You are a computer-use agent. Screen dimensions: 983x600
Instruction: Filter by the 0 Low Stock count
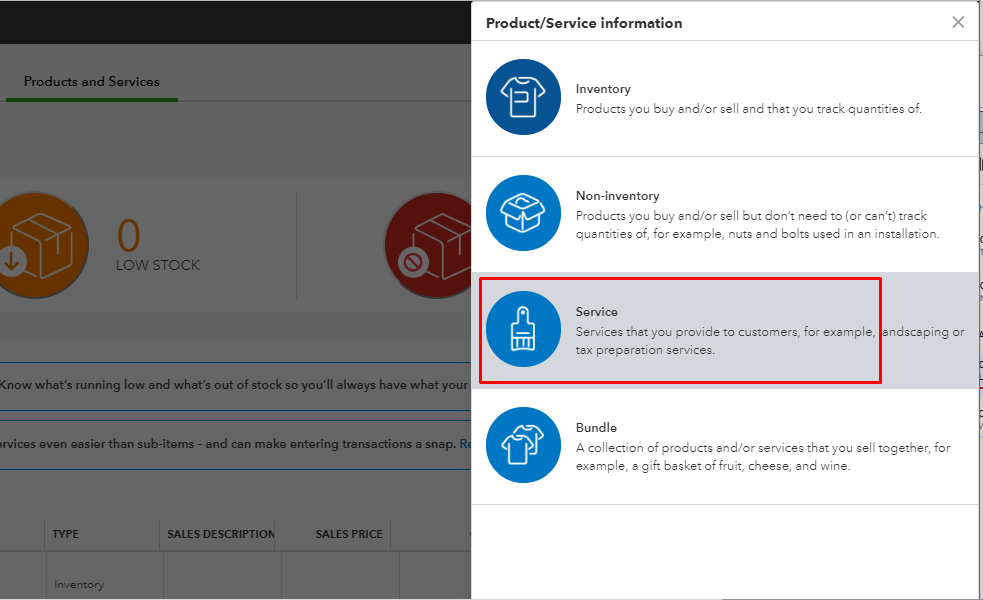point(129,236)
